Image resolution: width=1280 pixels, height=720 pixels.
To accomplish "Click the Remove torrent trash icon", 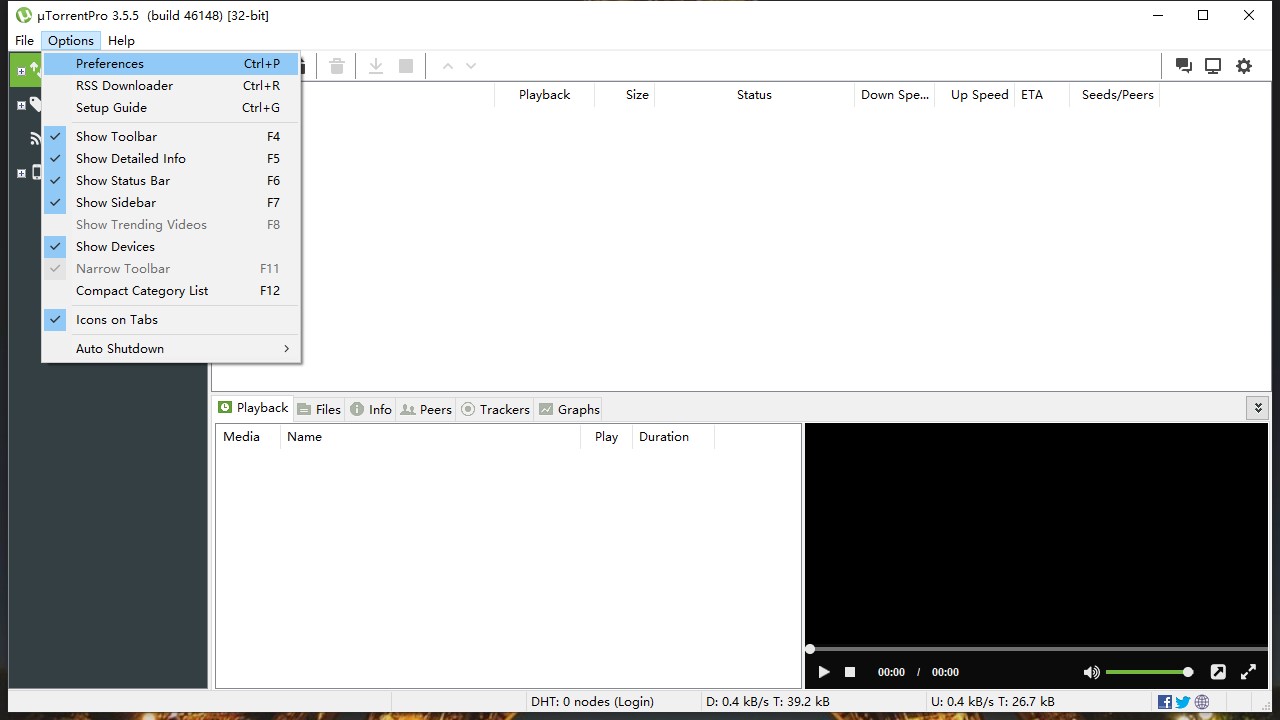I will coord(337,66).
